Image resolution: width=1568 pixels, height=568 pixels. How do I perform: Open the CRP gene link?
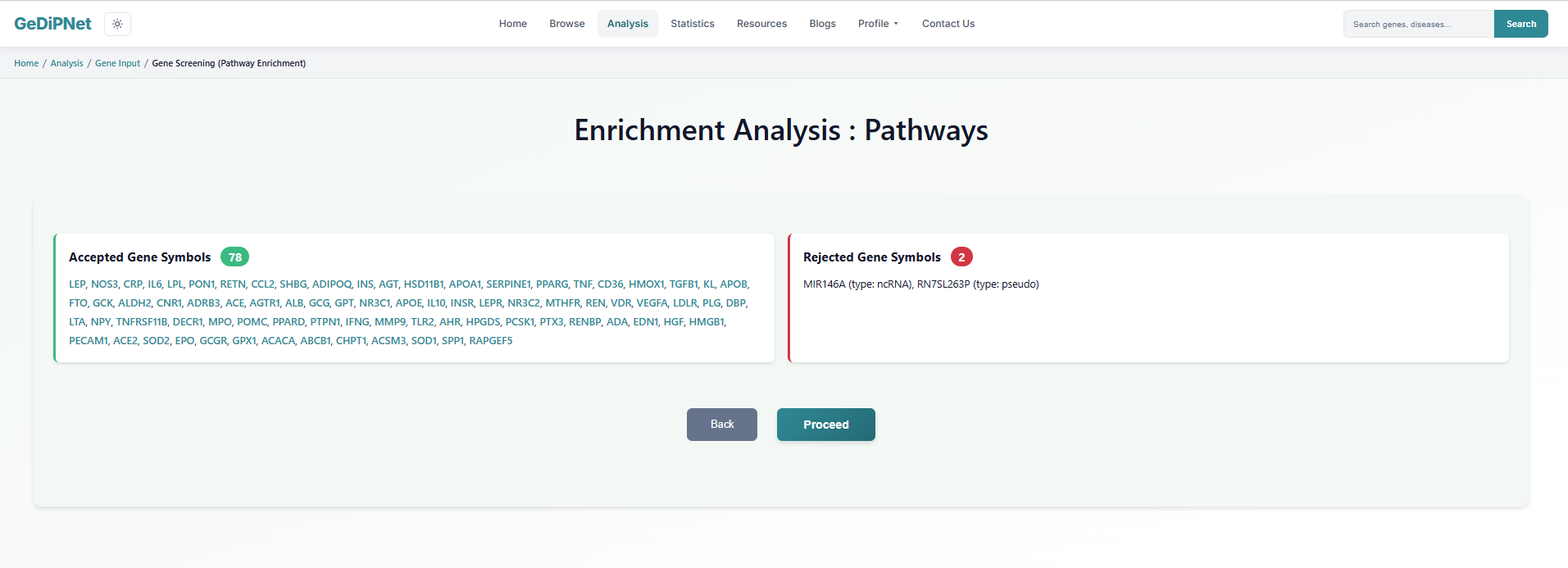tap(133, 284)
